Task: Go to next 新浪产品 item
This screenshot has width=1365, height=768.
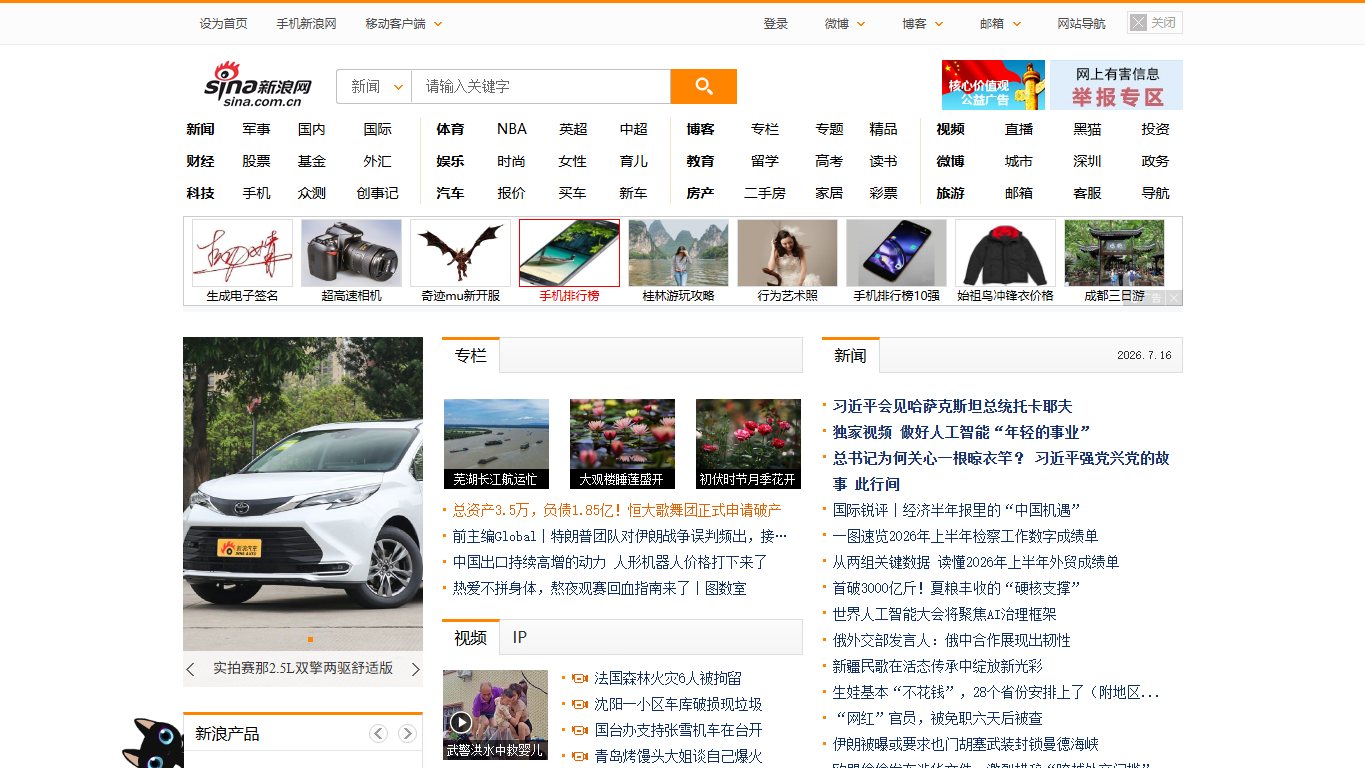Action: tap(407, 734)
